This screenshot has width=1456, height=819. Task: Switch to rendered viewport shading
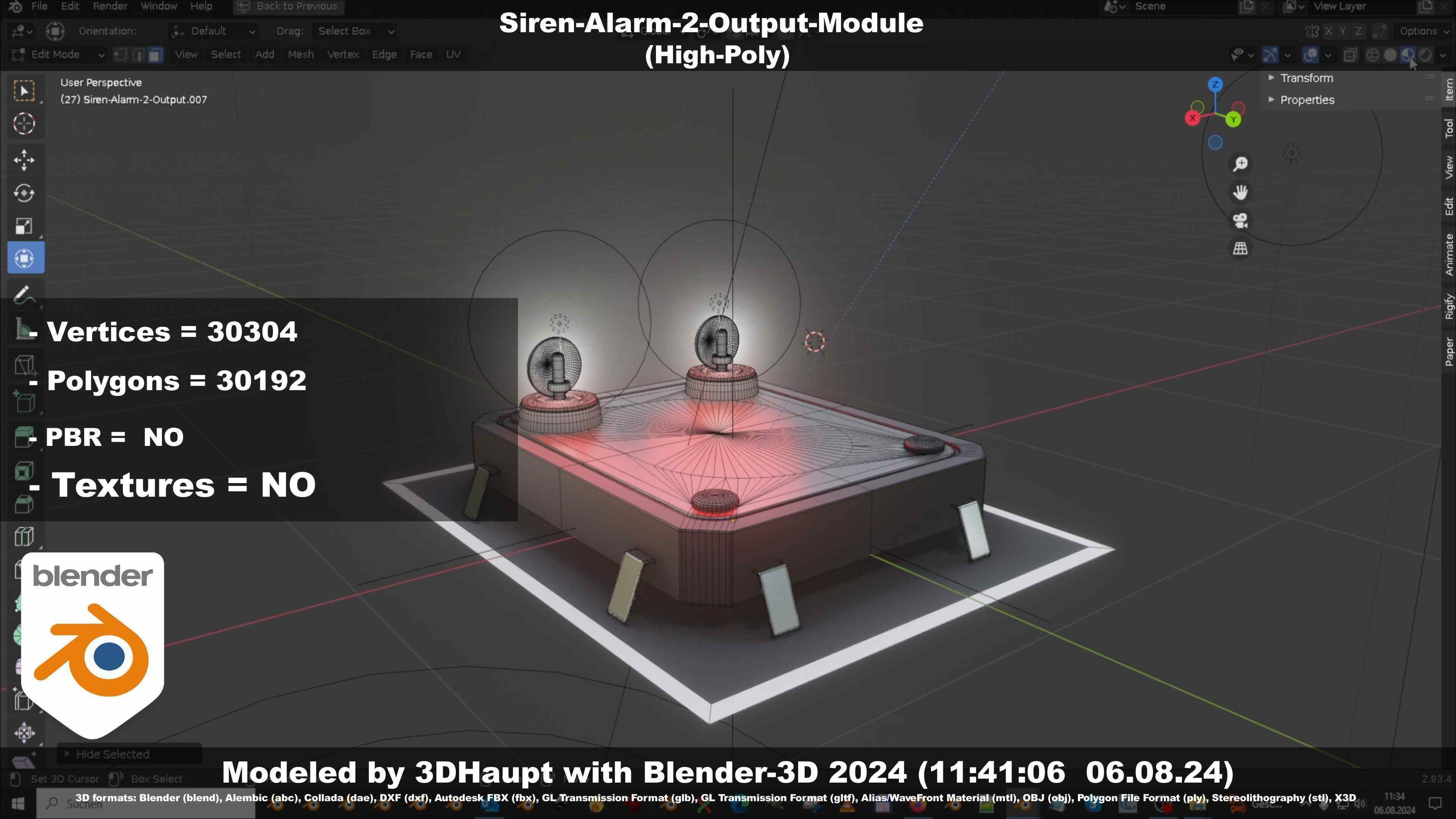tap(1426, 55)
